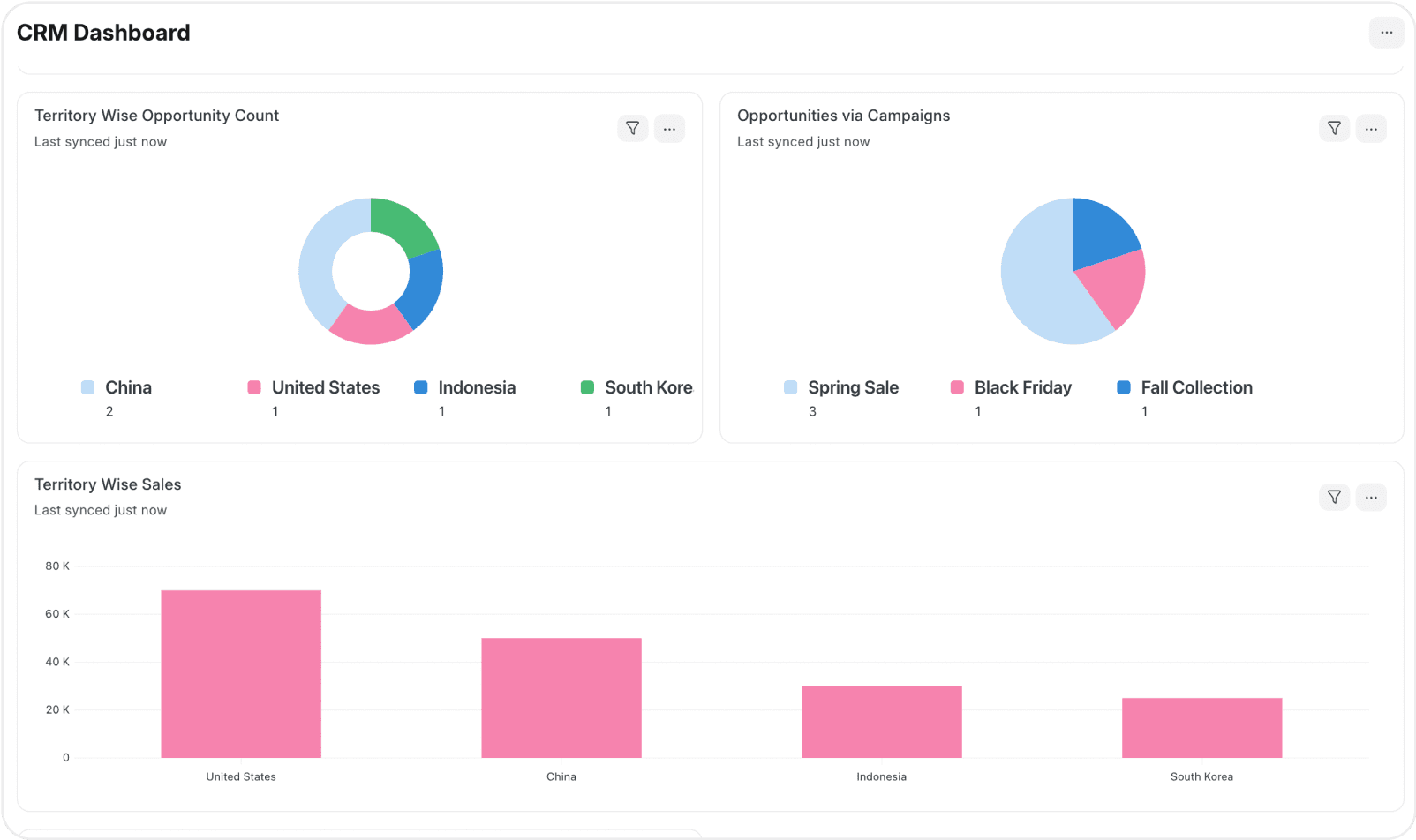
Task: Toggle the China slice in opportunity legend
Action: (x=128, y=387)
